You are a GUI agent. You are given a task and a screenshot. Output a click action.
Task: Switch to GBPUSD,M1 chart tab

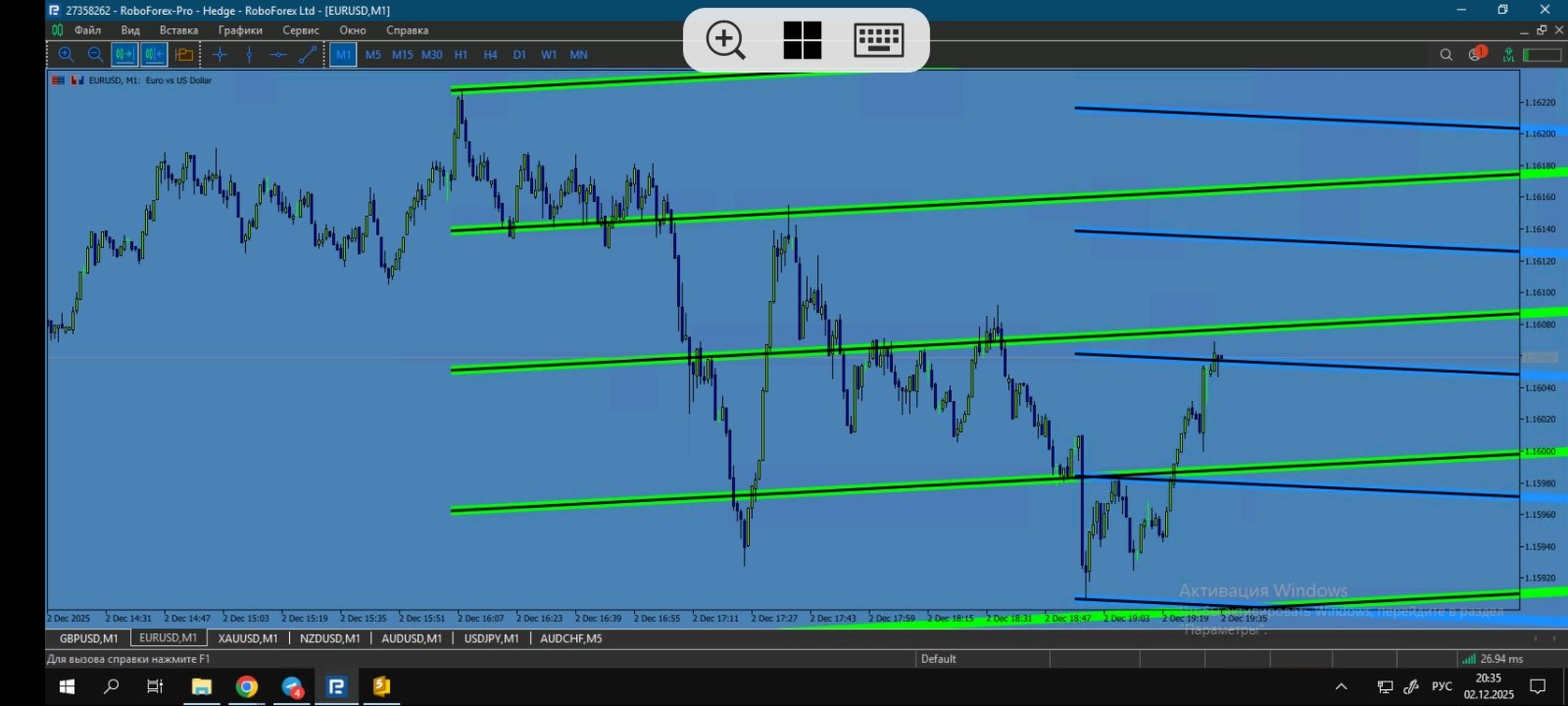pyautogui.click(x=89, y=638)
